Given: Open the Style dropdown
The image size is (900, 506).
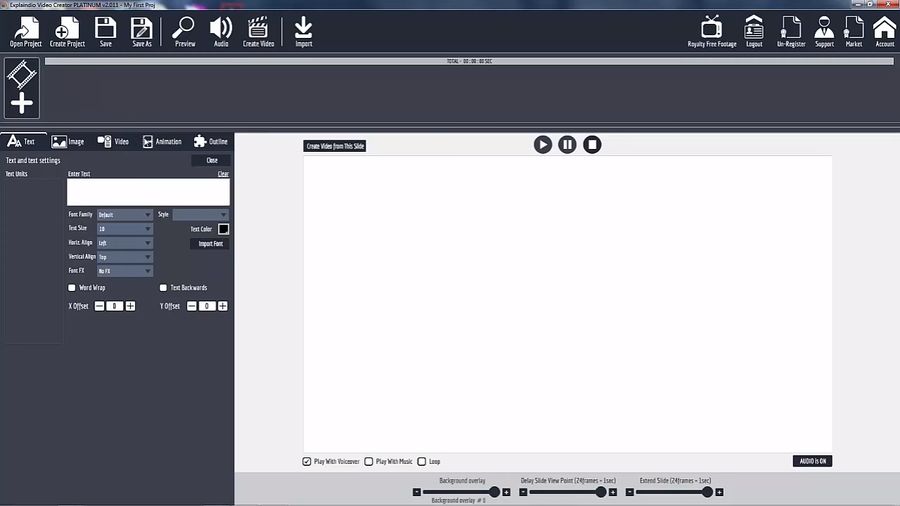Looking at the screenshot, I should click(x=200, y=215).
